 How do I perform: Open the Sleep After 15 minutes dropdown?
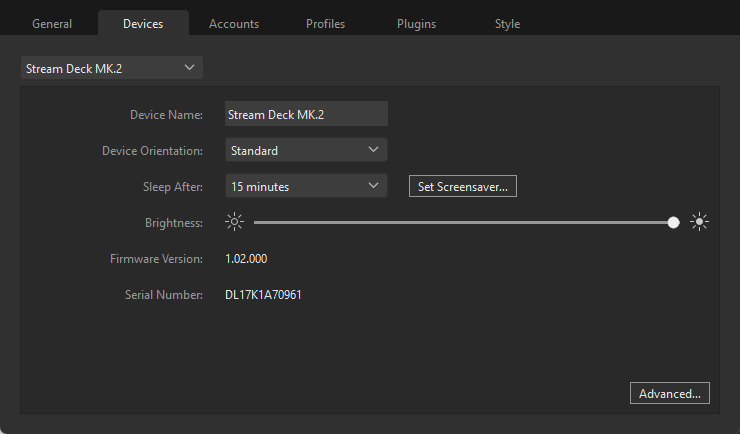point(306,186)
